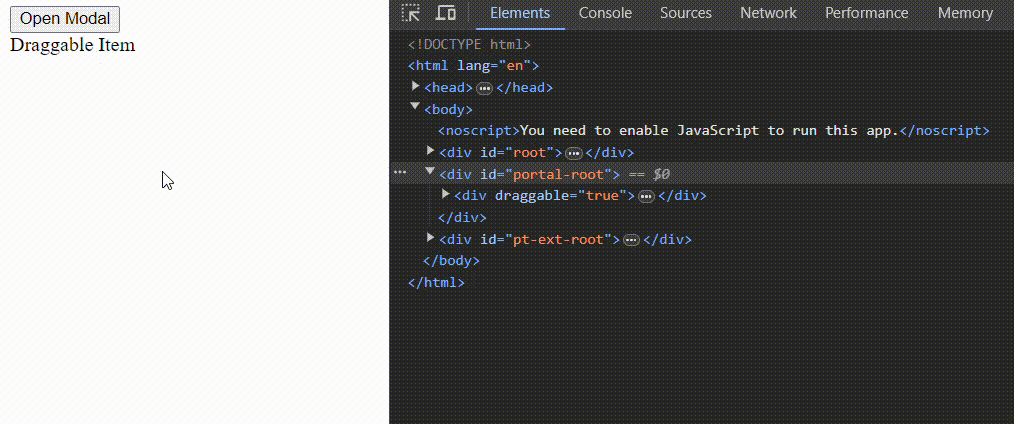Go to the Network tab
Viewport: 1014px width, 424px height.
click(768, 13)
